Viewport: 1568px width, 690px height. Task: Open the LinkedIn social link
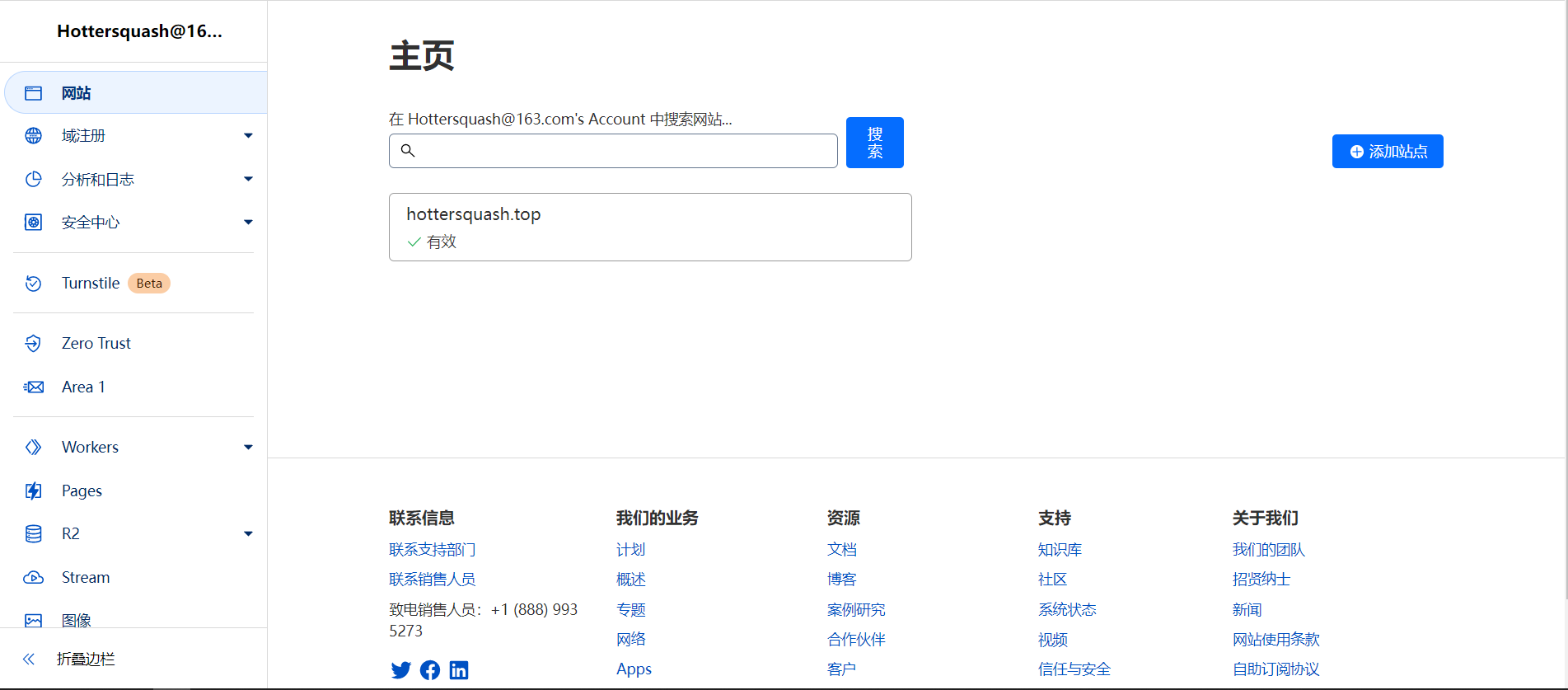(x=459, y=670)
